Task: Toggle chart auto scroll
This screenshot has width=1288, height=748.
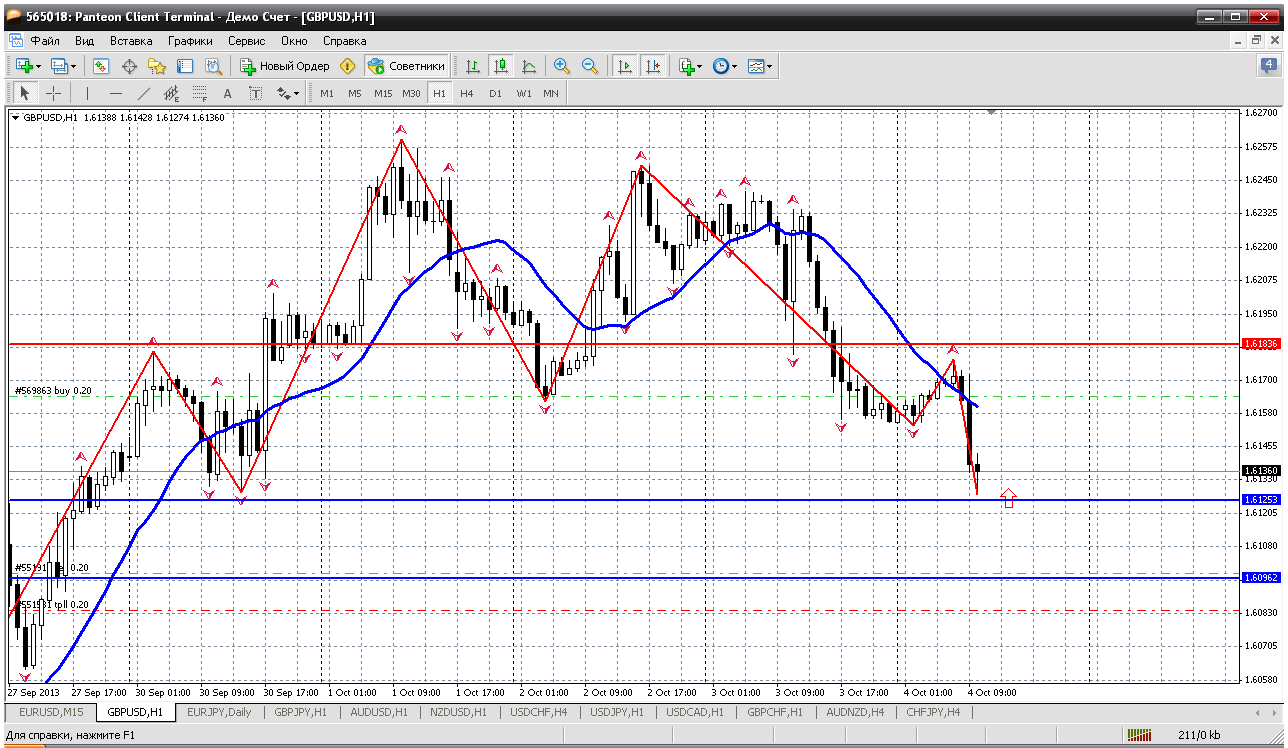Action: 625,66
